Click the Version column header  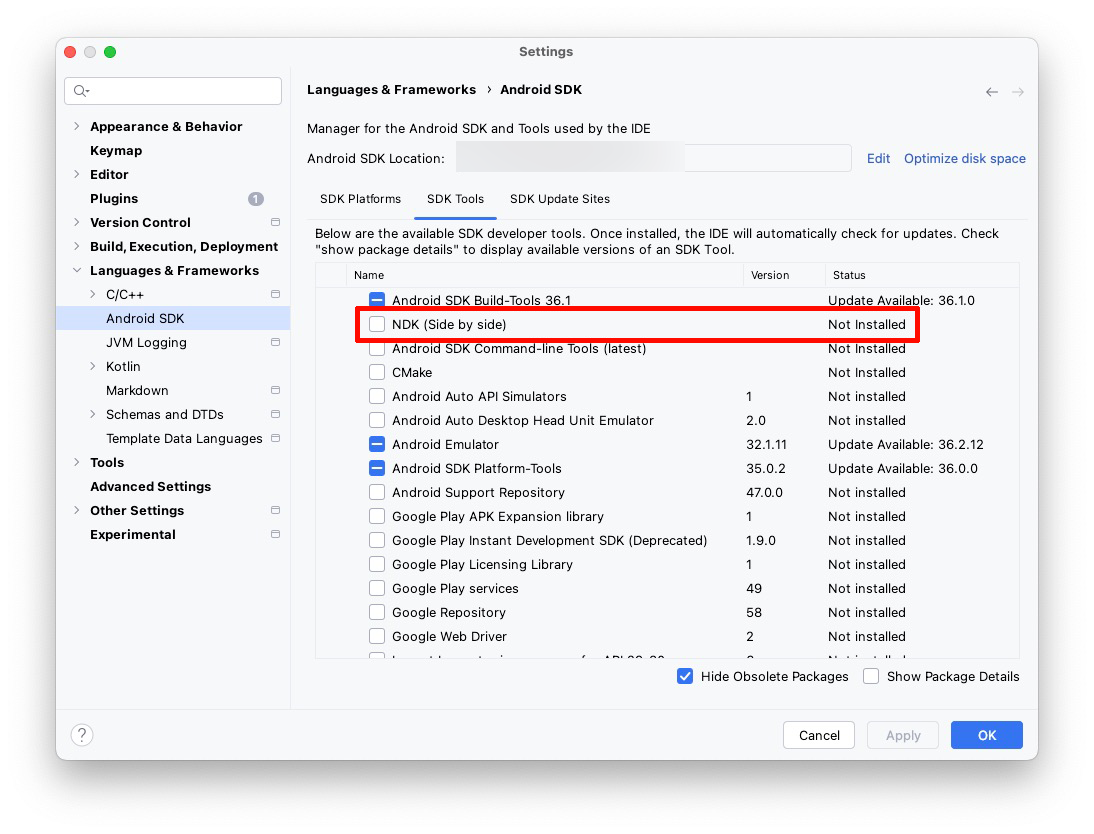coord(784,275)
